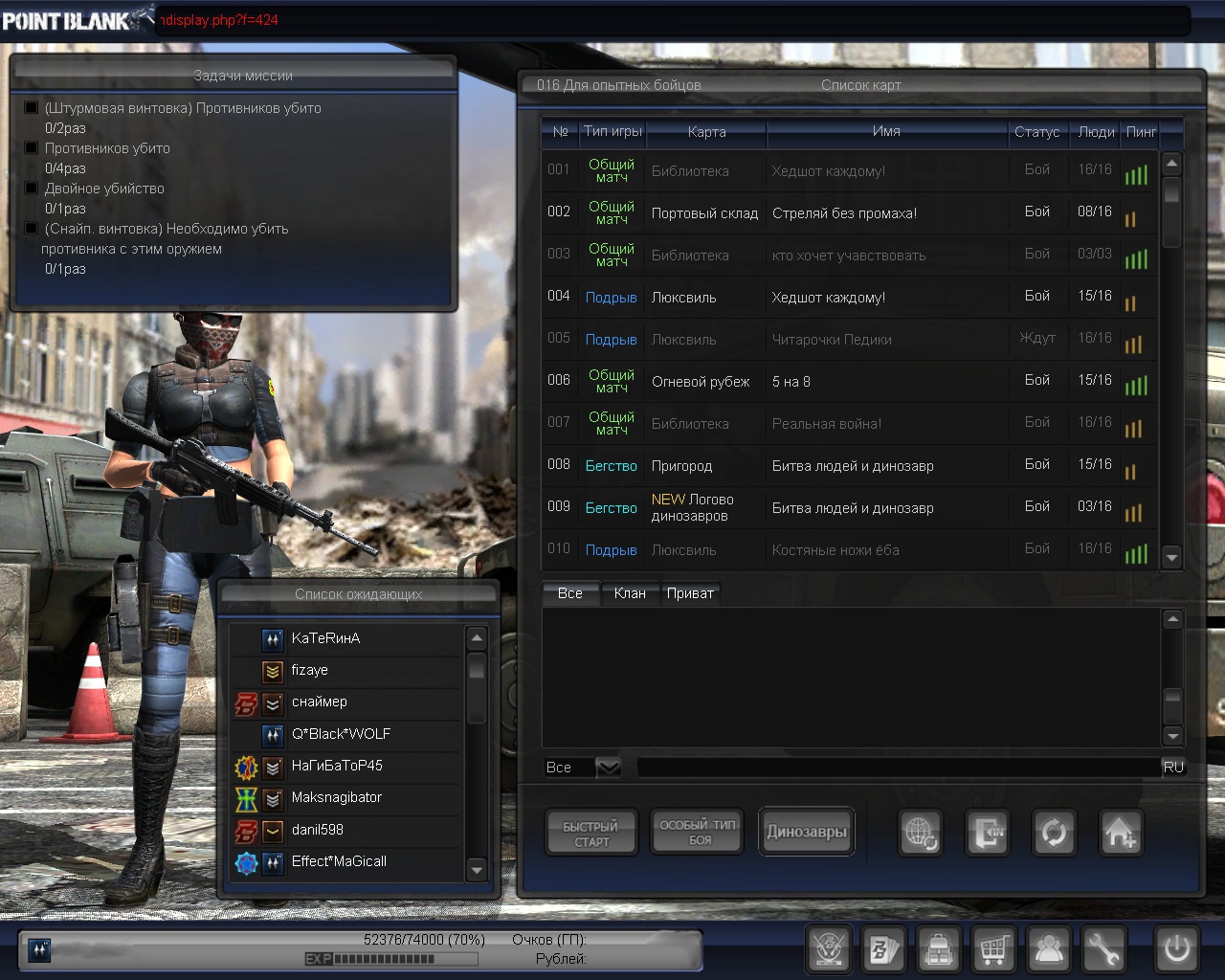Click the chat message input field
Viewport: 1225px width, 980px height.
(899, 767)
